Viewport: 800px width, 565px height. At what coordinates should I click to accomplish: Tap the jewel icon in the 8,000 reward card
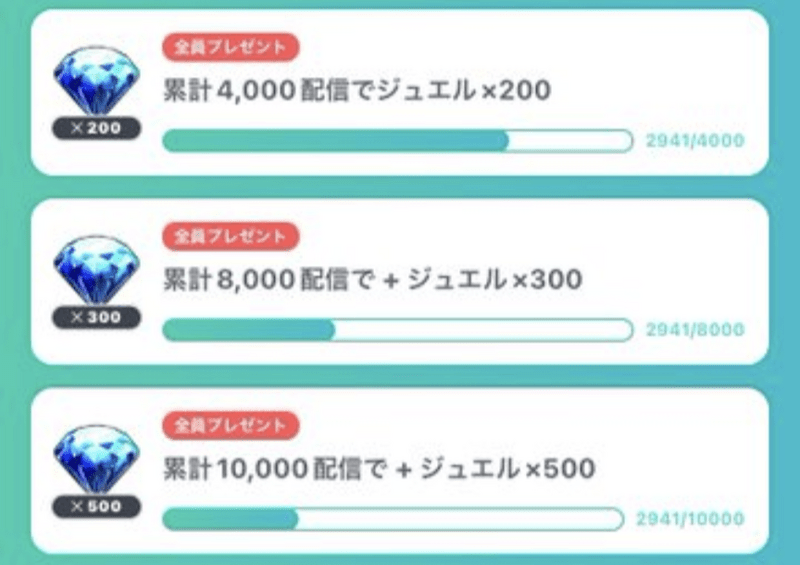[x=96, y=270]
